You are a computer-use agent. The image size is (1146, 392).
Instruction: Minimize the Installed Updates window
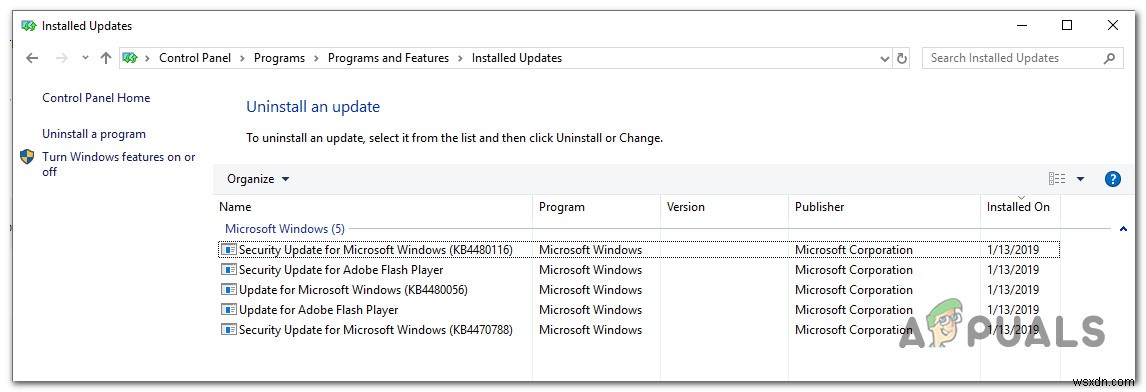1021,26
